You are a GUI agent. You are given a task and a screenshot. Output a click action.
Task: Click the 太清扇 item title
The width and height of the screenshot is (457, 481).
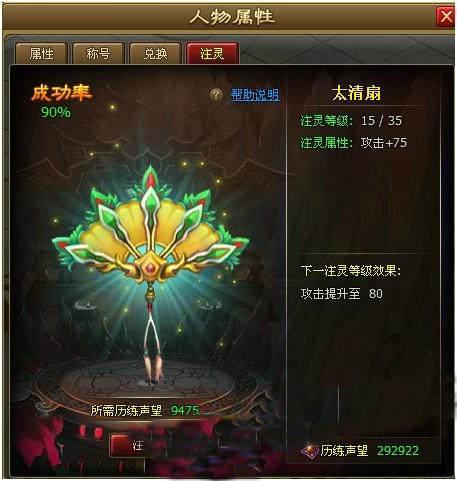point(356,93)
